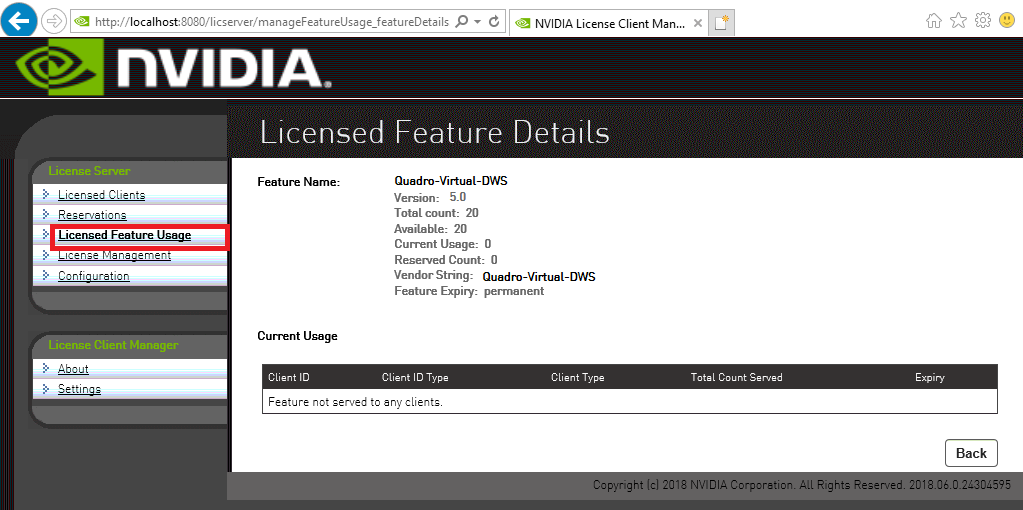Click the browser forward arrow button
Image resolution: width=1023 pixels, height=510 pixels.
coord(54,21)
